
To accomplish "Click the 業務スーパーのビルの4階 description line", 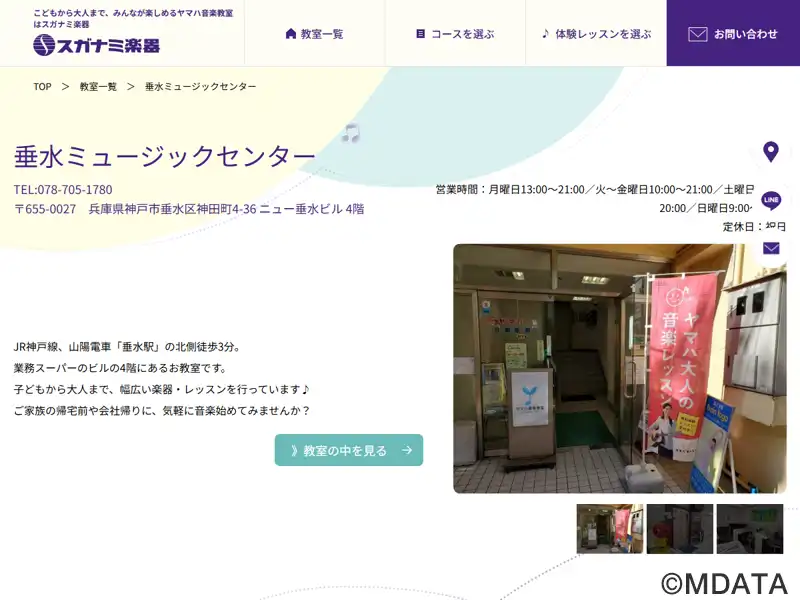I will (x=120, y=368).
